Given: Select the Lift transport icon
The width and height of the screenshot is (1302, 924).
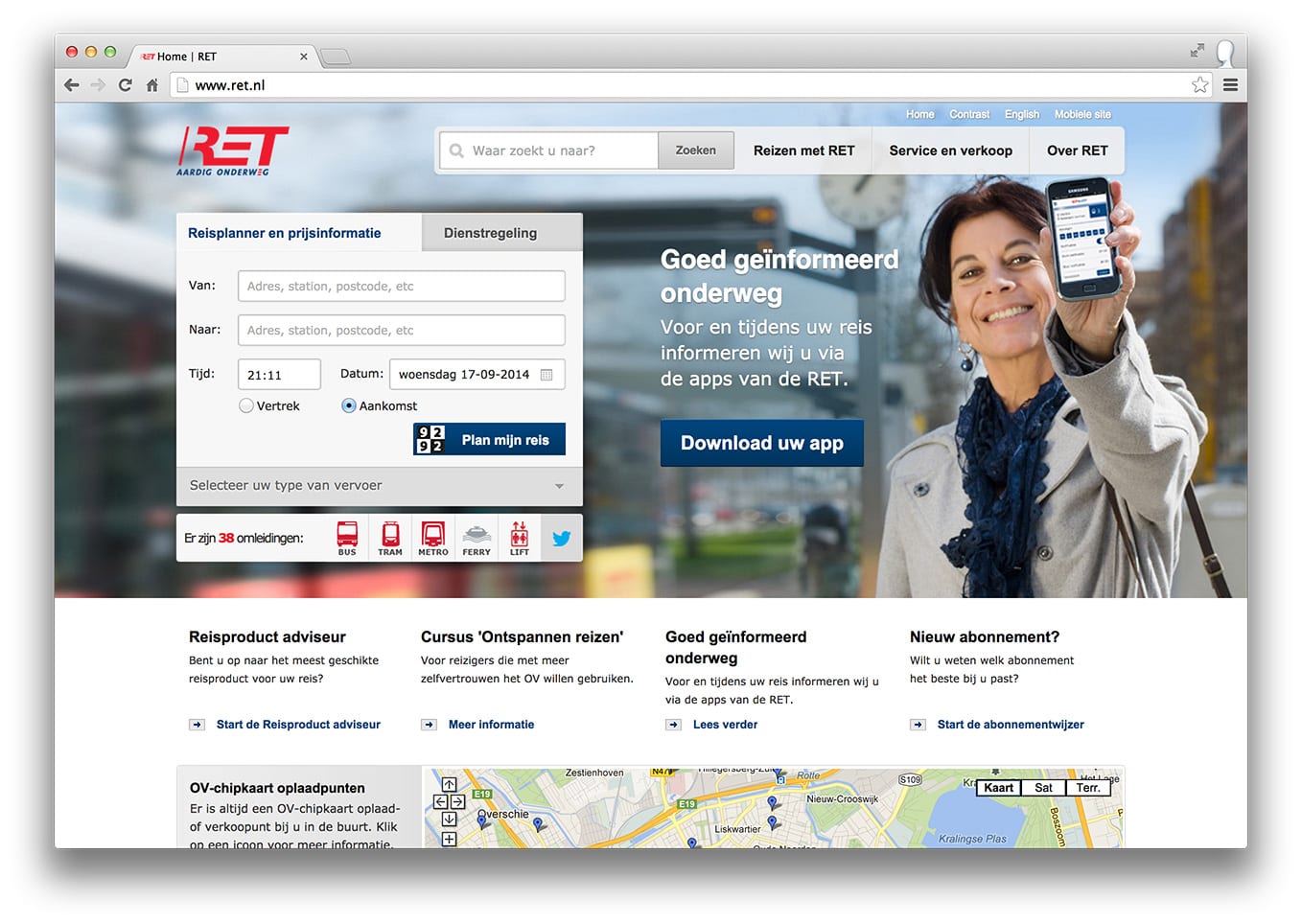Looking at the screenshot, I should 519,537.
